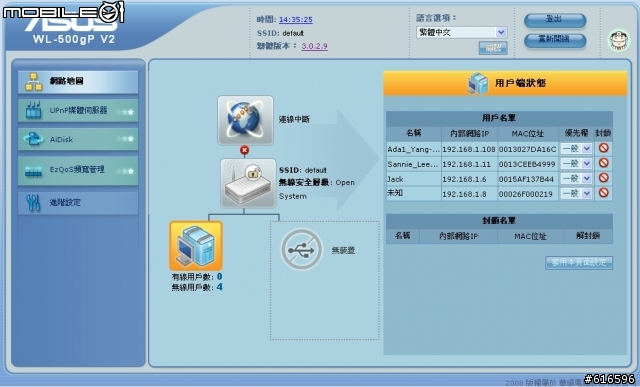Viewport: 640px width, 387px height.
Task: Click the wired clients count 0
Action: click(219, 276)
